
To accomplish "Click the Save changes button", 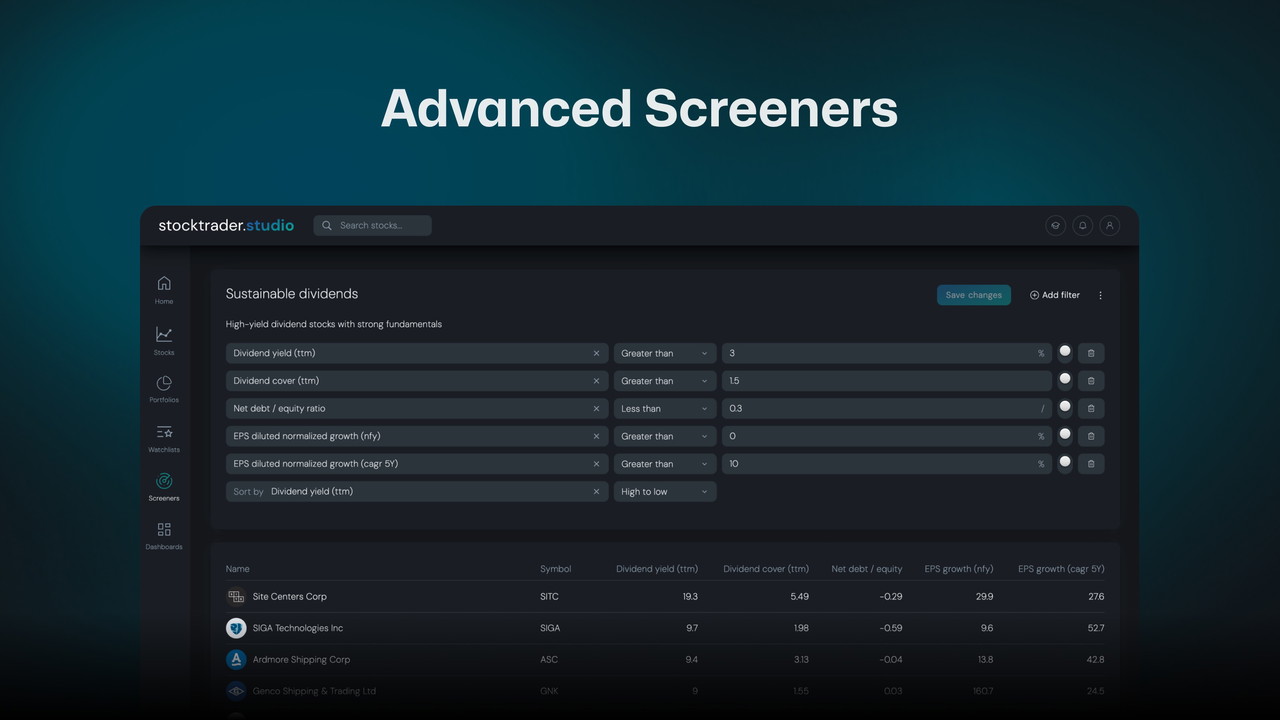I will [x=973, y=295].
